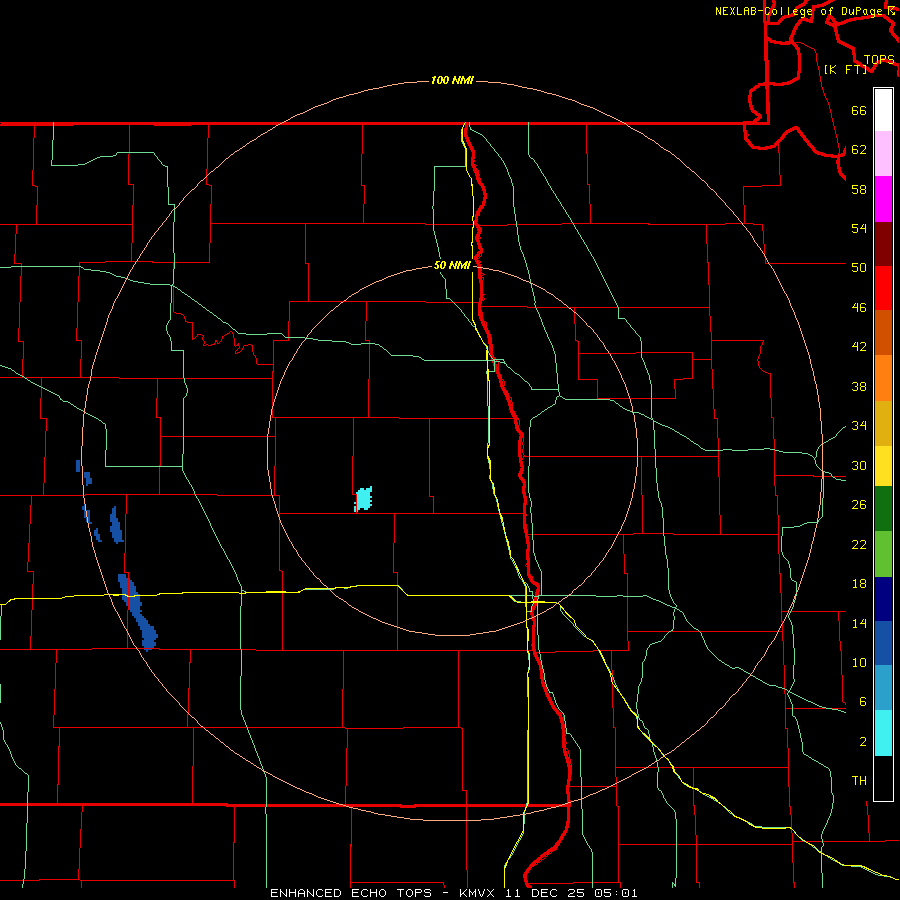Click the 'KMVX' radar site identifier

point(476,893)
